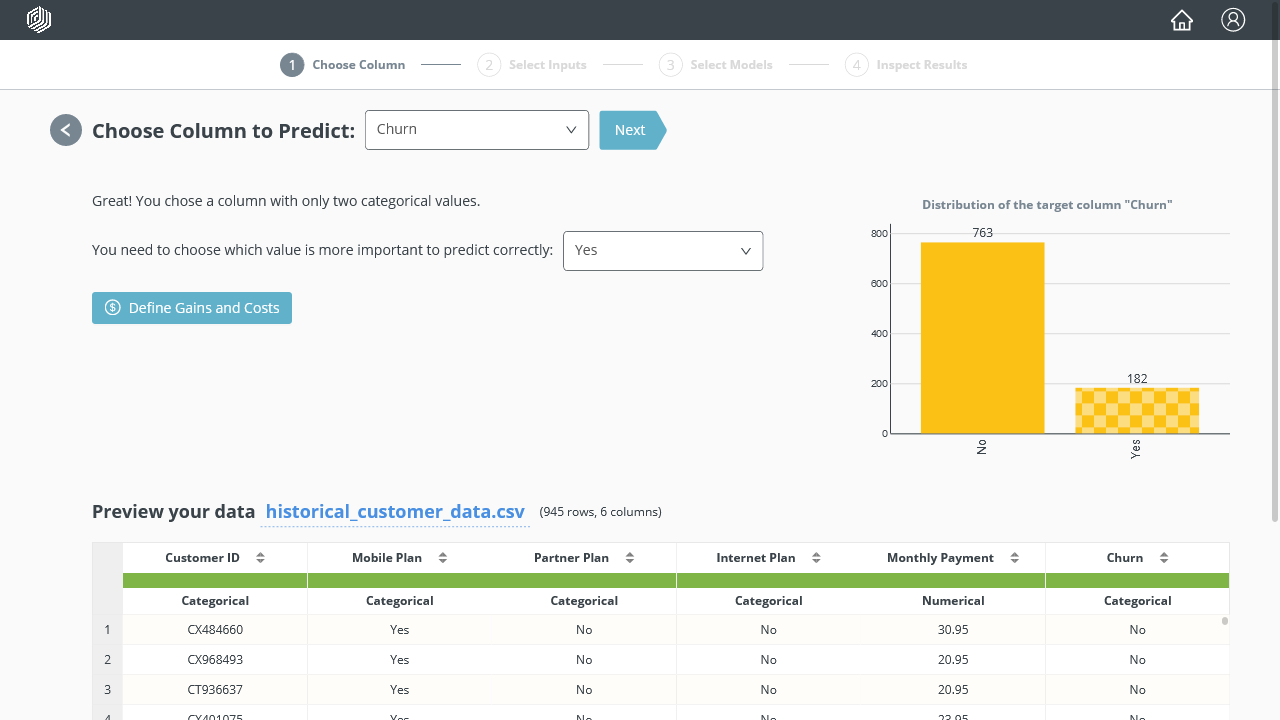Sort the Partner Plan column

(630, 558)
